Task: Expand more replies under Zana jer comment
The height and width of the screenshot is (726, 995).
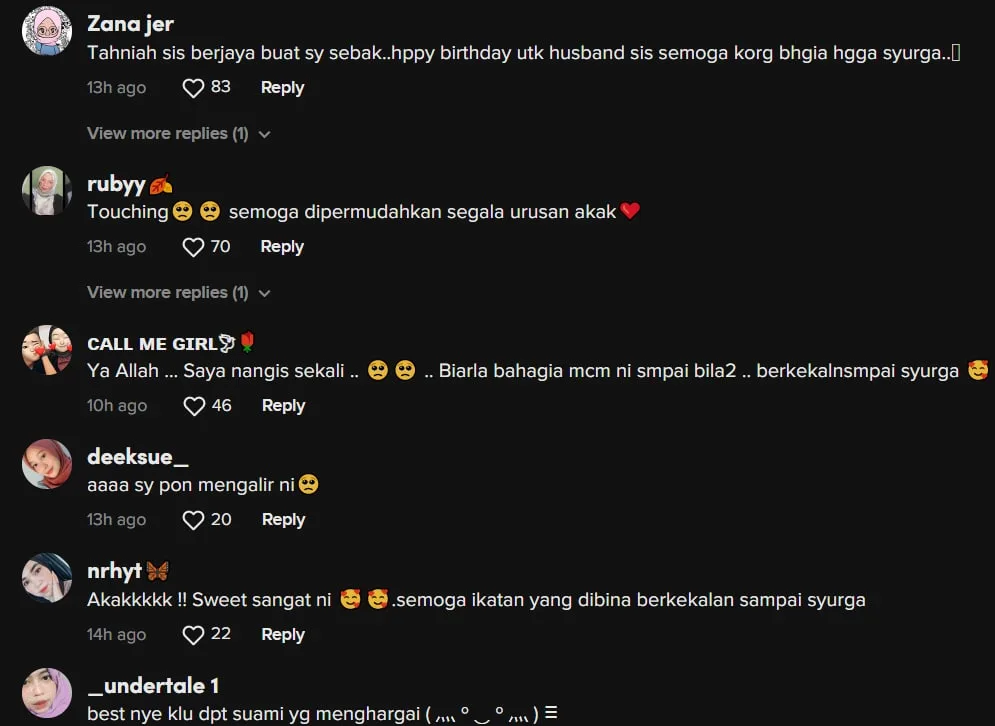Action: coord(179,134)
